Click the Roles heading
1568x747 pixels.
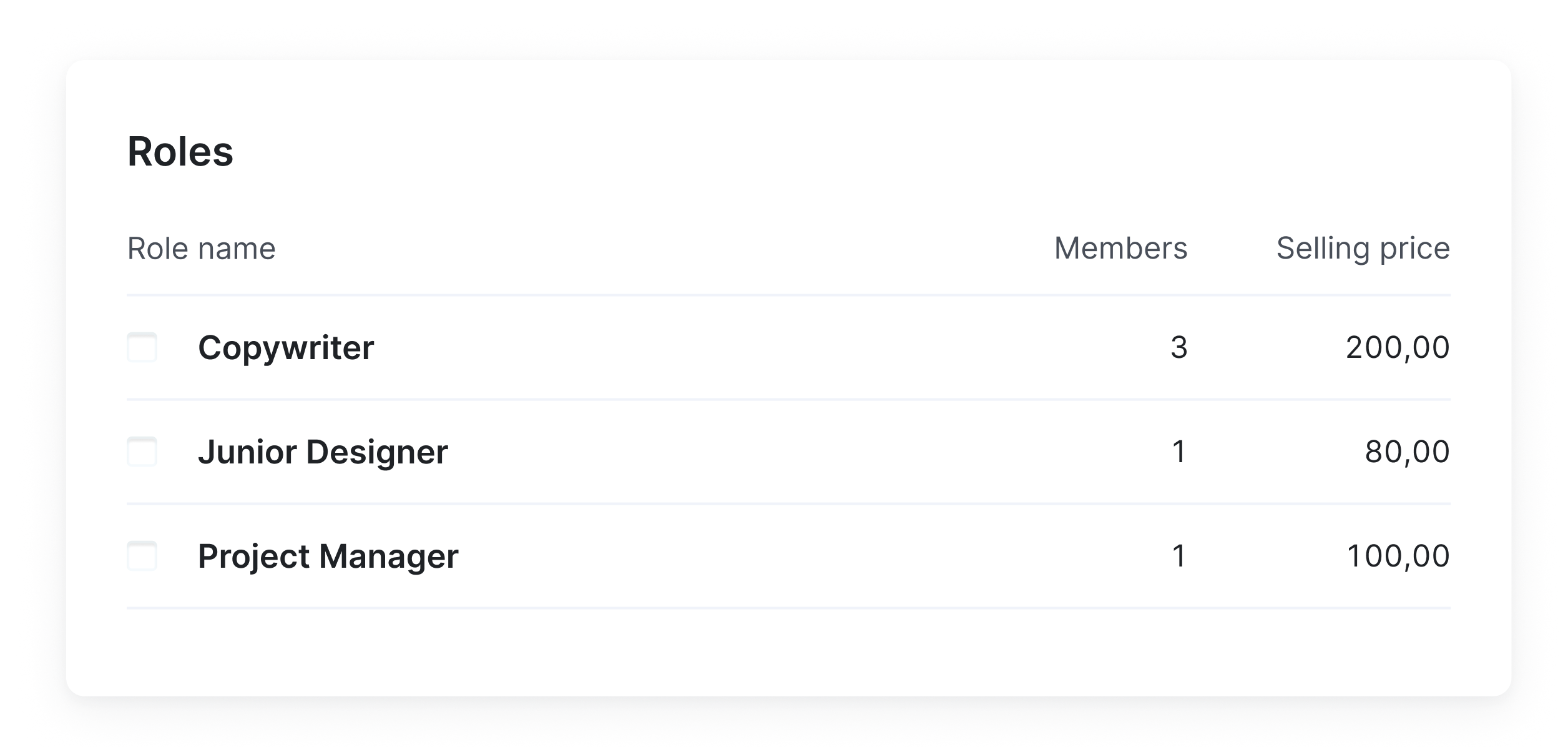pyautogui.click(x=180, y=151)
